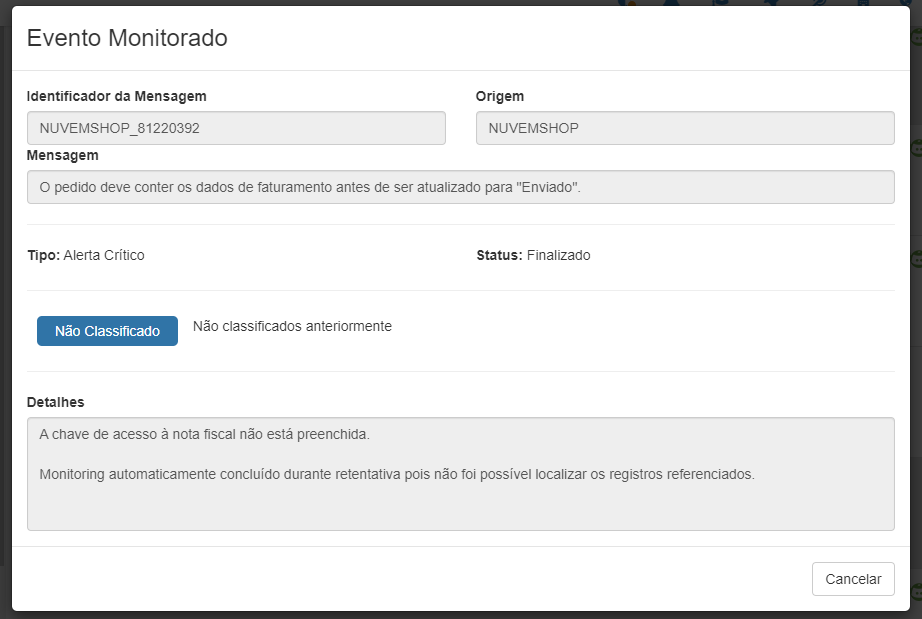
Task: Click the 'Identificador da Mensagem' label
Action: [x=116, y=96]
